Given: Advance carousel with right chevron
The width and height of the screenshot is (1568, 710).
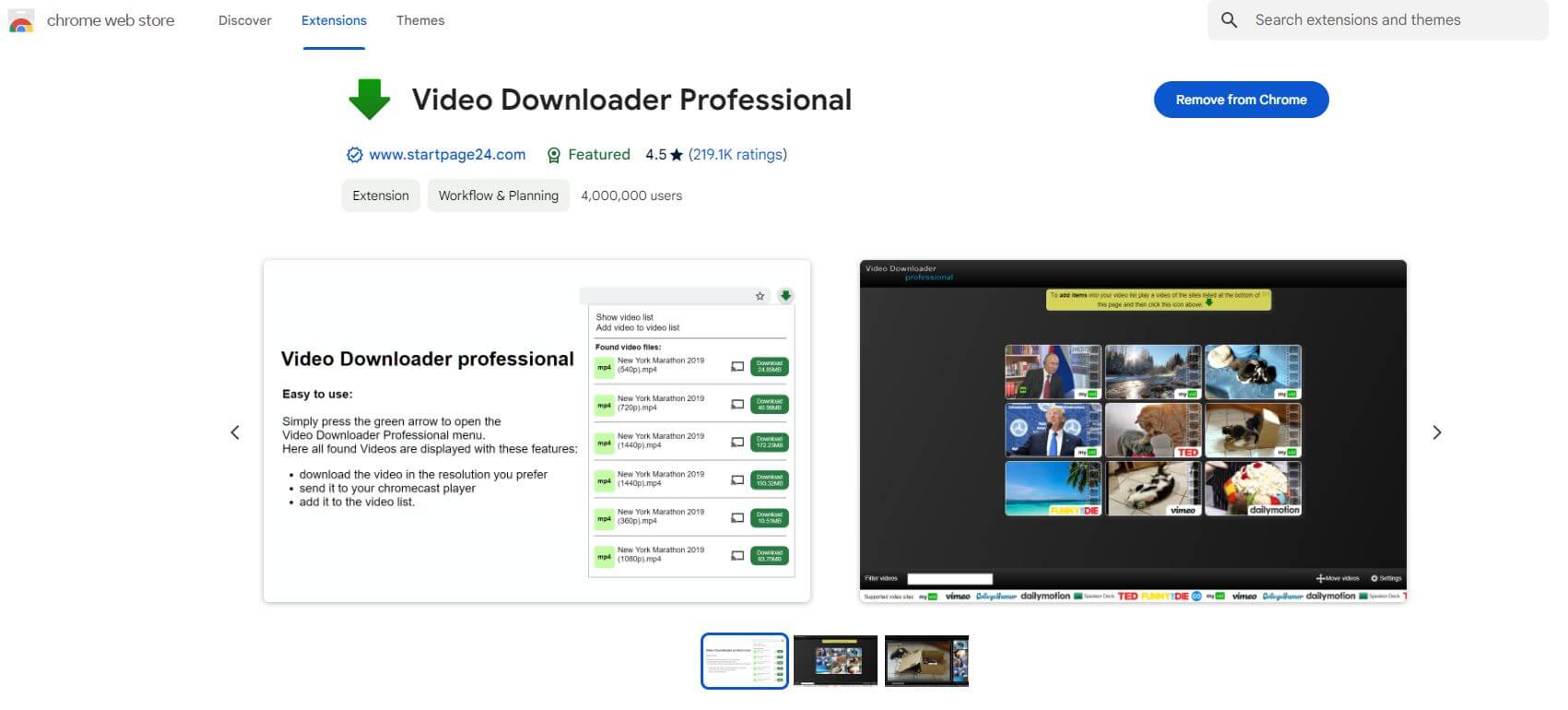Looking at the screenshot, I should [x=1436, y=432].
